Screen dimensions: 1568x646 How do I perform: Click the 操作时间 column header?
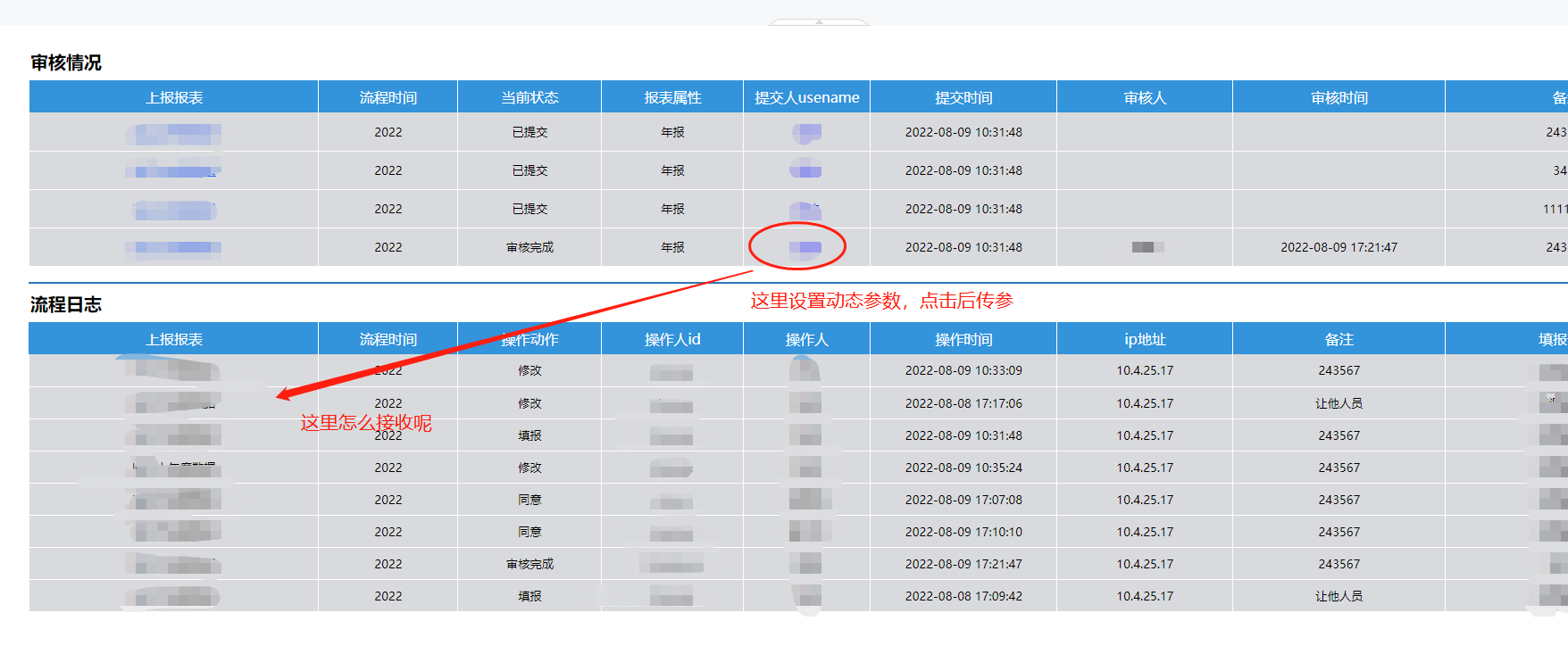963,339
